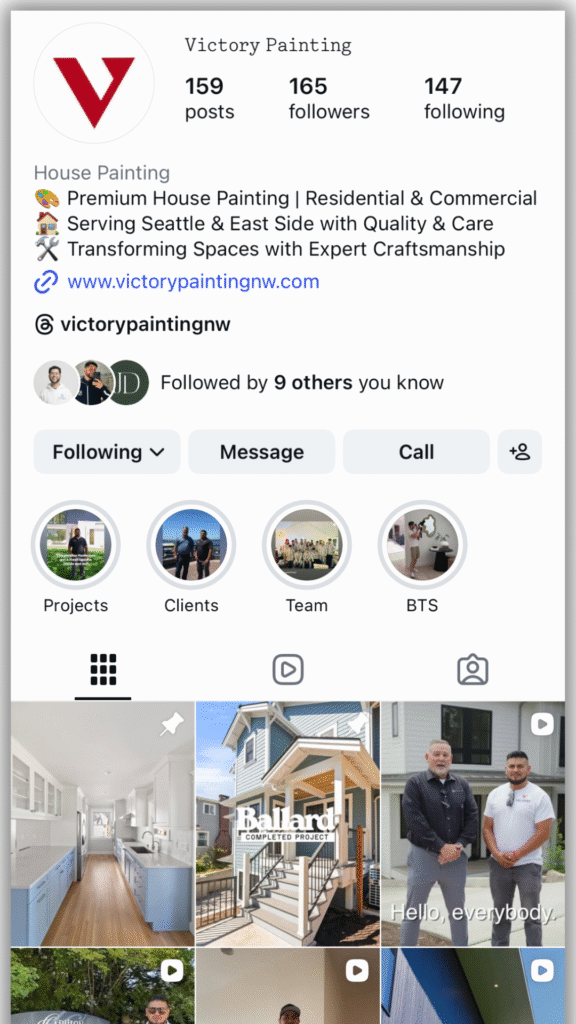This screenshot has width=576, height=1024.
Task: Switch to the posts grid tab
Action: click(103, 669)
